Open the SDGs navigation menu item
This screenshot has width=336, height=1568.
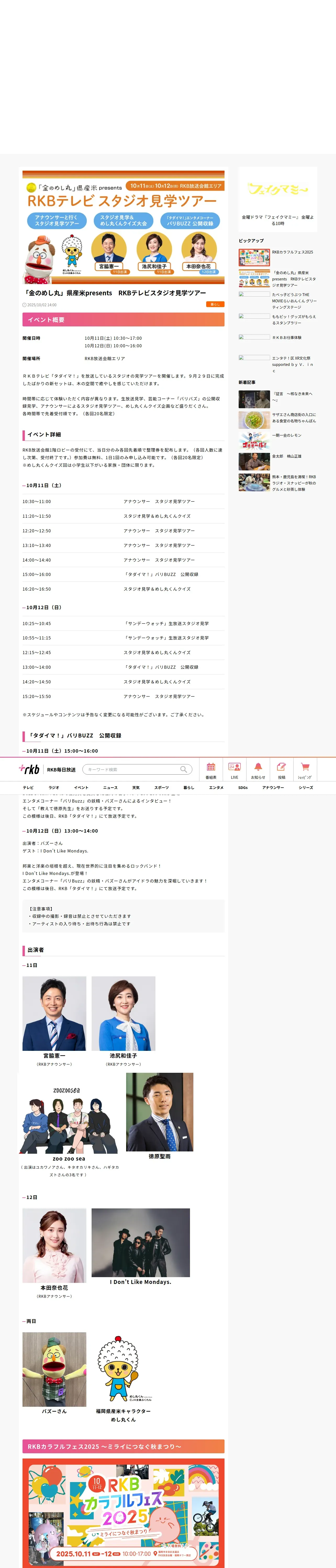[243, 788]
